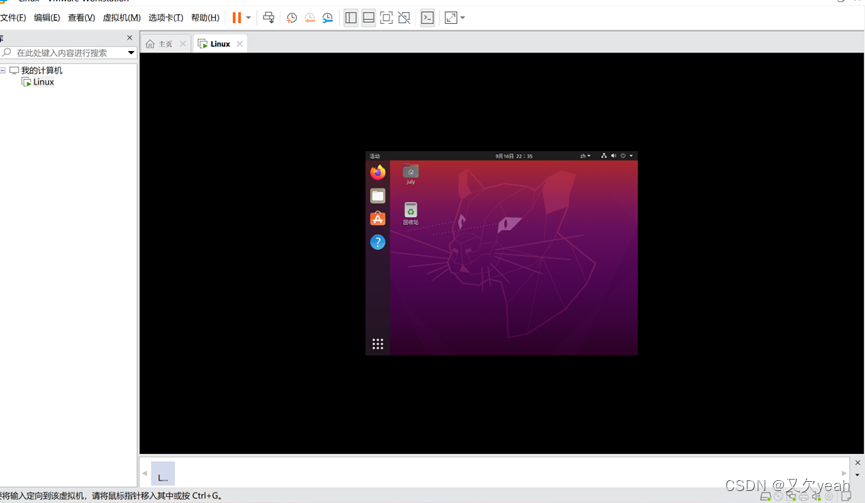Close the 主页 tab

pyautogui.click(x=183, y=44)
